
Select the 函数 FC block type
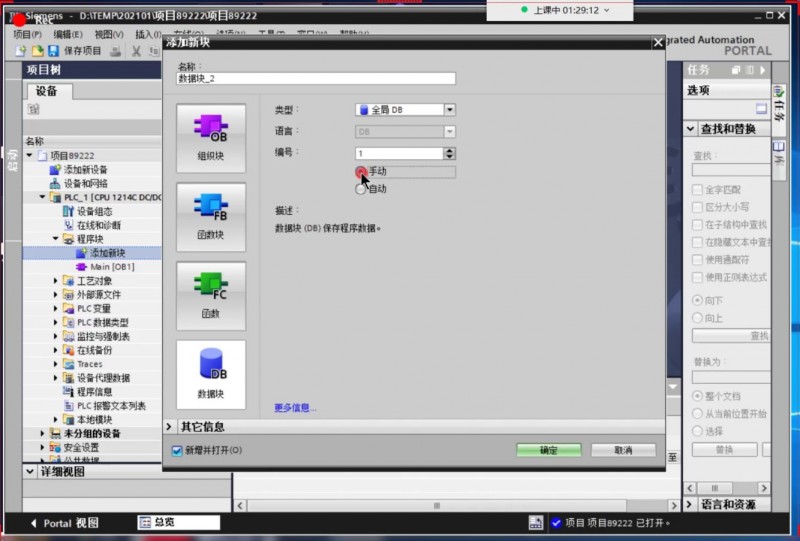[211, 296]
